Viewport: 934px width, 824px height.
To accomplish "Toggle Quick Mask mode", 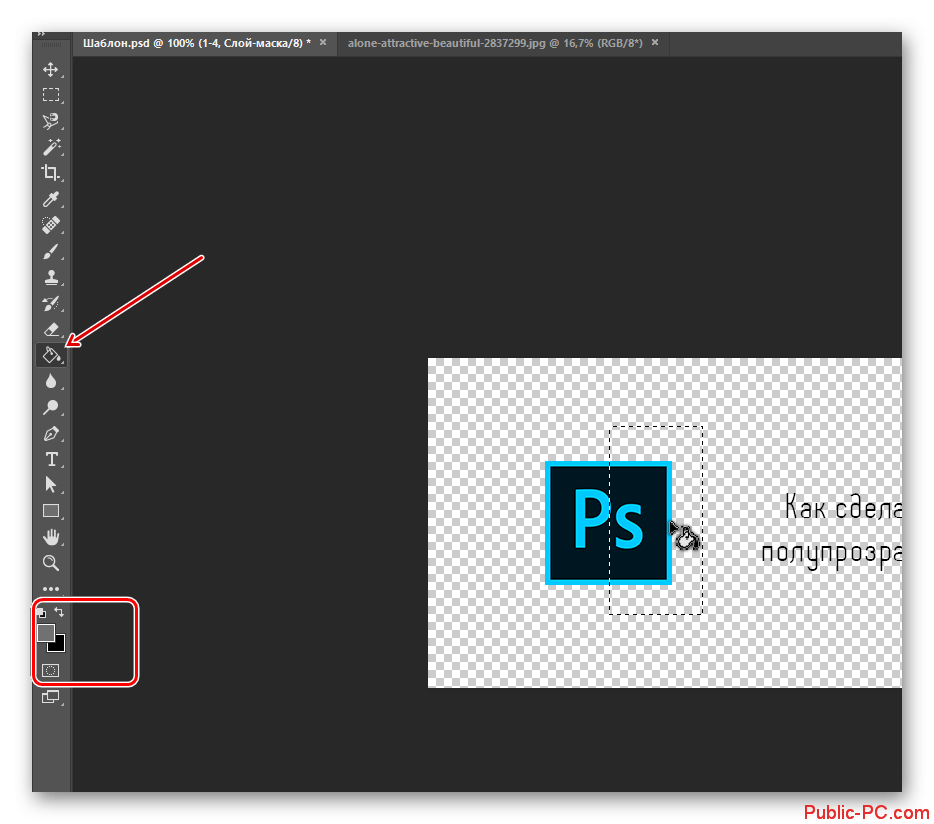I will coord(50,670).
